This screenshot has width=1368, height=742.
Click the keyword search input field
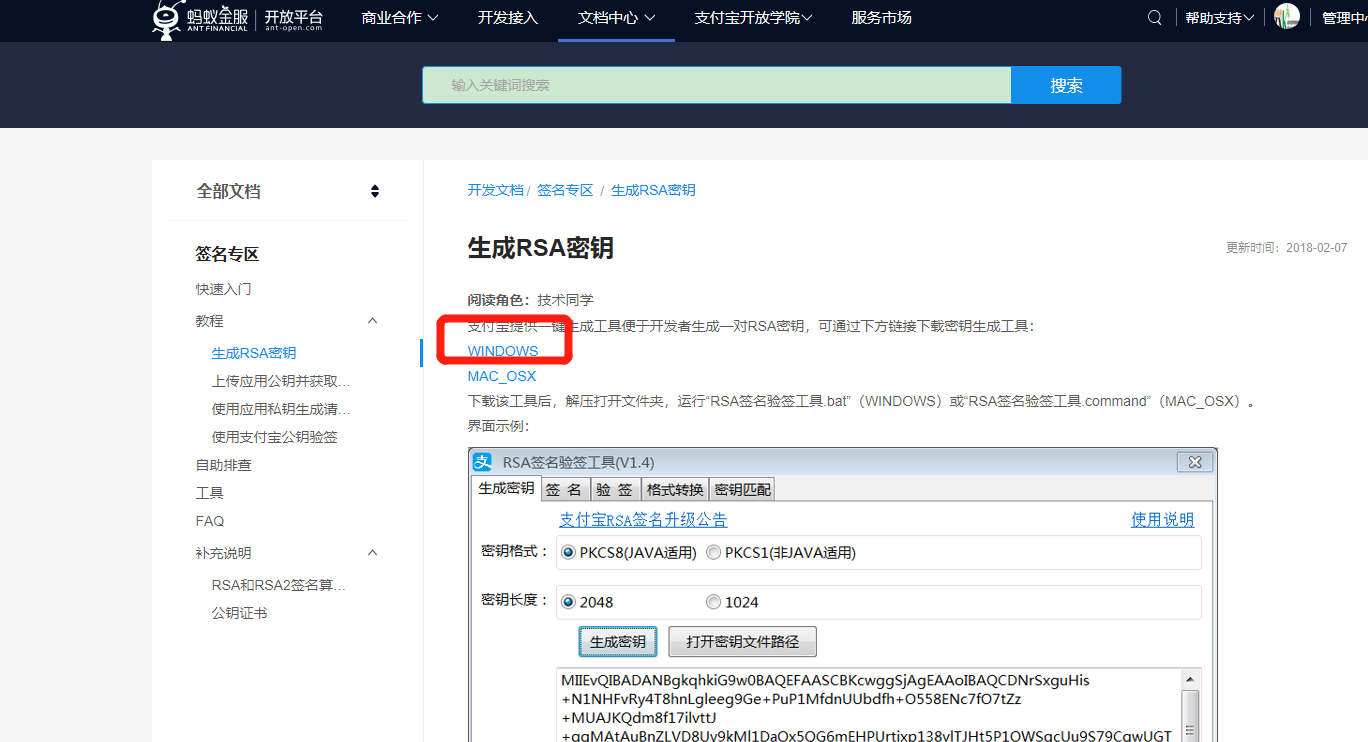click(716, 85)
